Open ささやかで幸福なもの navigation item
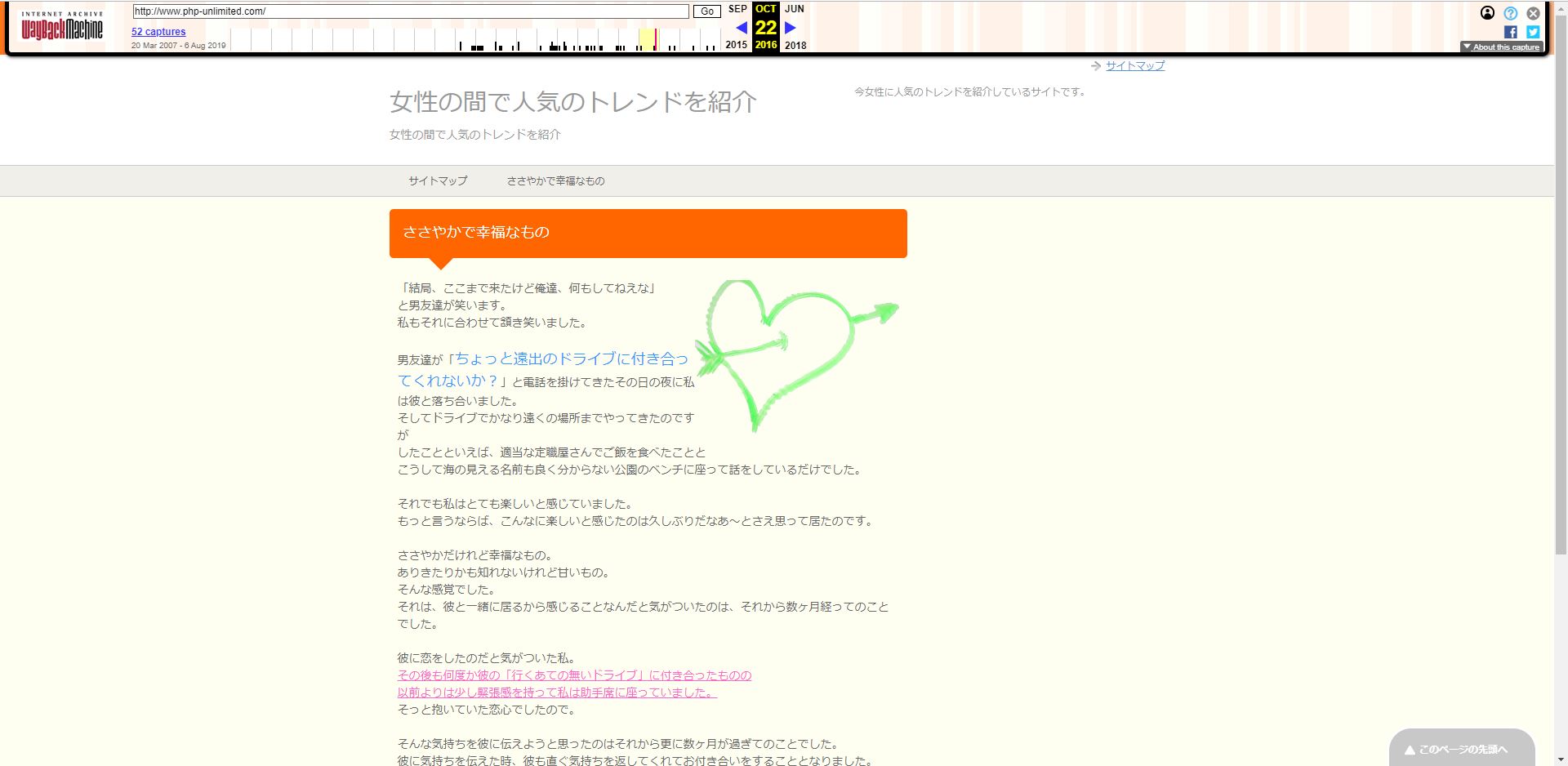The height and width of the screenshot is (766, 1568). pyautogui.click(x=555, y=181)
